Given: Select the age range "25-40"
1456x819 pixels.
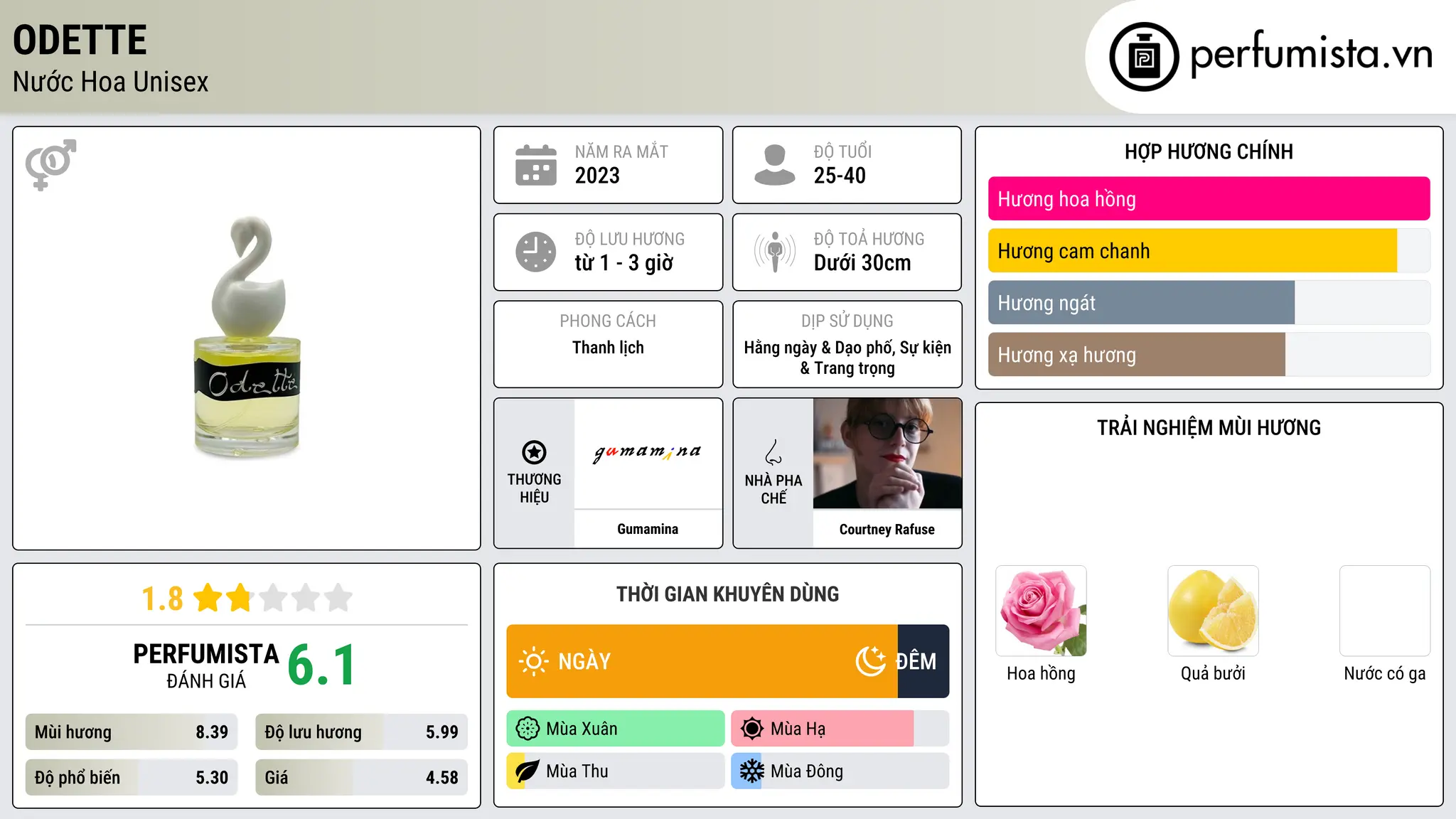Looking at the screenshot, I should pos(840,176).
